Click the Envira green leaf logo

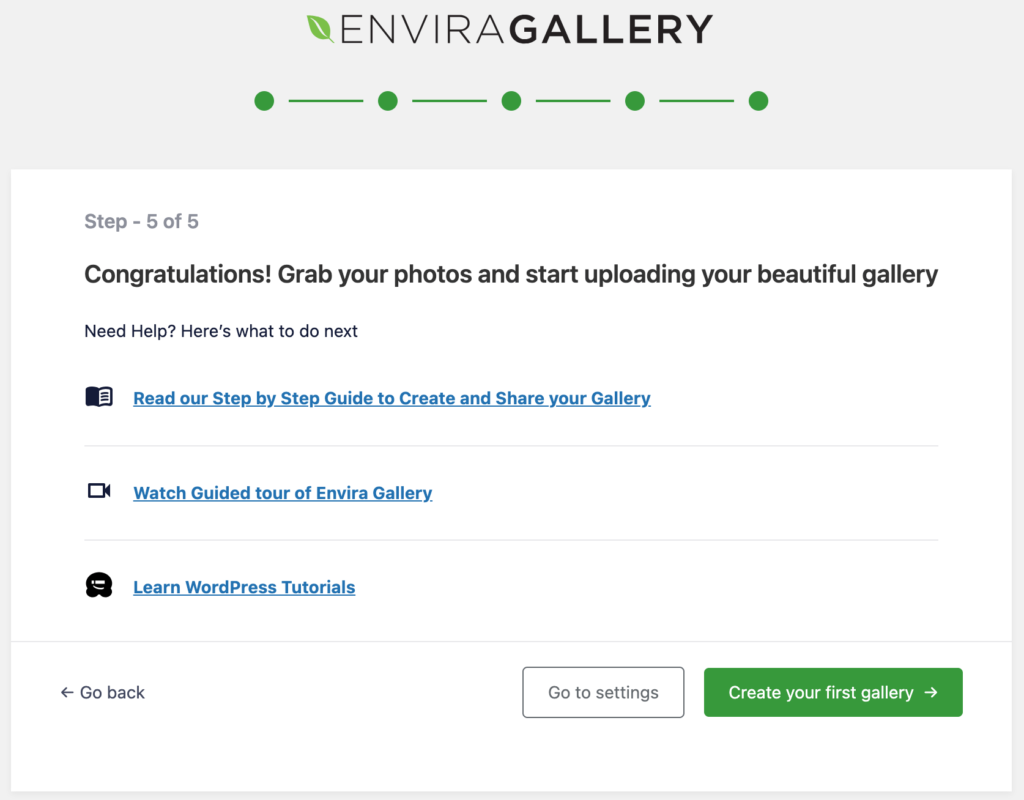tap(320, 29)
